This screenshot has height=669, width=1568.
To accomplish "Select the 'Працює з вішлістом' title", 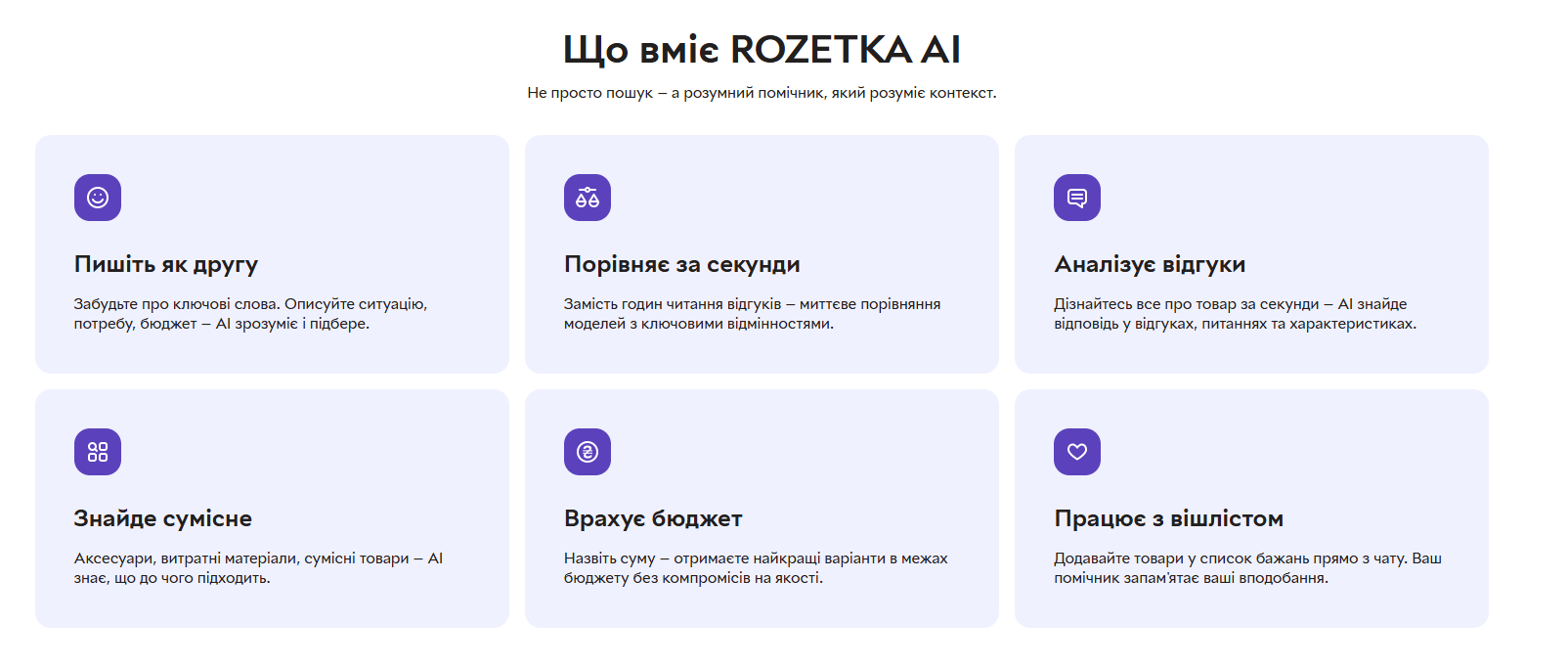I will point(1169,518).
